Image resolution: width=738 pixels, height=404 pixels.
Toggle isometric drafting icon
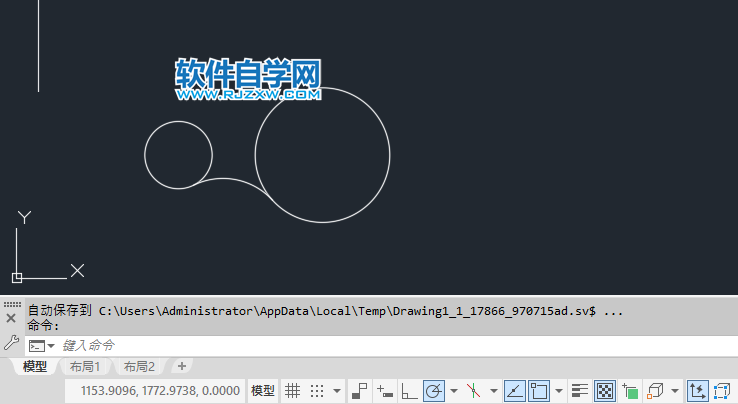click(473, 391)
